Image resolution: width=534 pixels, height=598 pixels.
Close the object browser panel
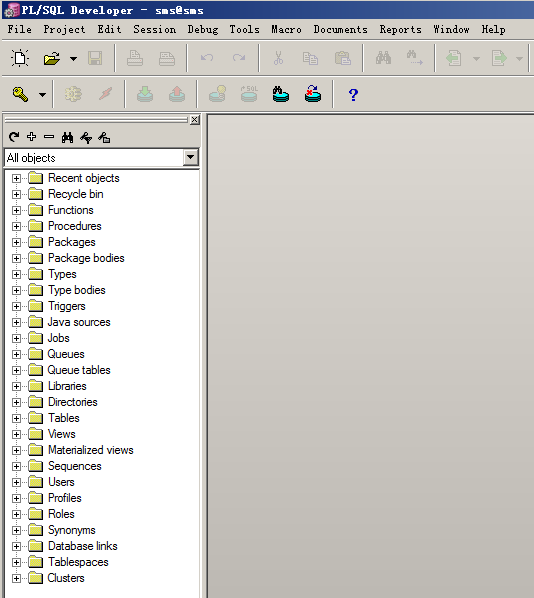(195, 120)
